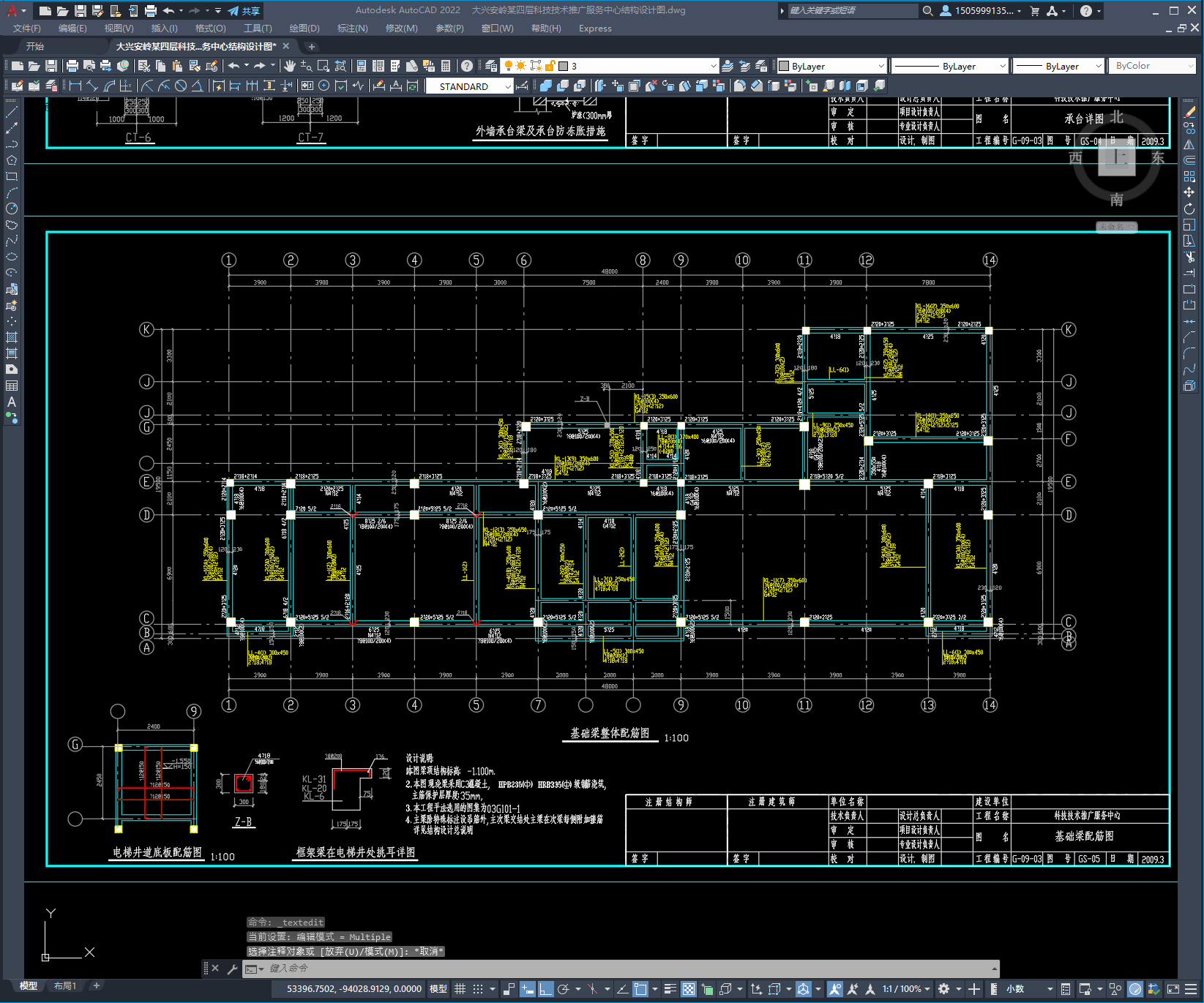This screenshot has width=1204, height=1003.
Task: Open the Autodesk App Store cart icon
Action: [1034, 10]
